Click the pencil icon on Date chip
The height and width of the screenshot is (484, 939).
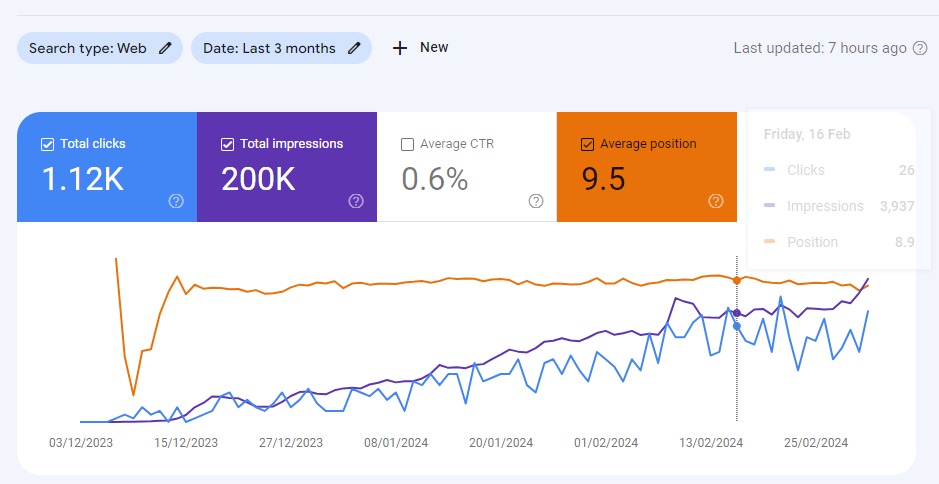tap(354, 48)
